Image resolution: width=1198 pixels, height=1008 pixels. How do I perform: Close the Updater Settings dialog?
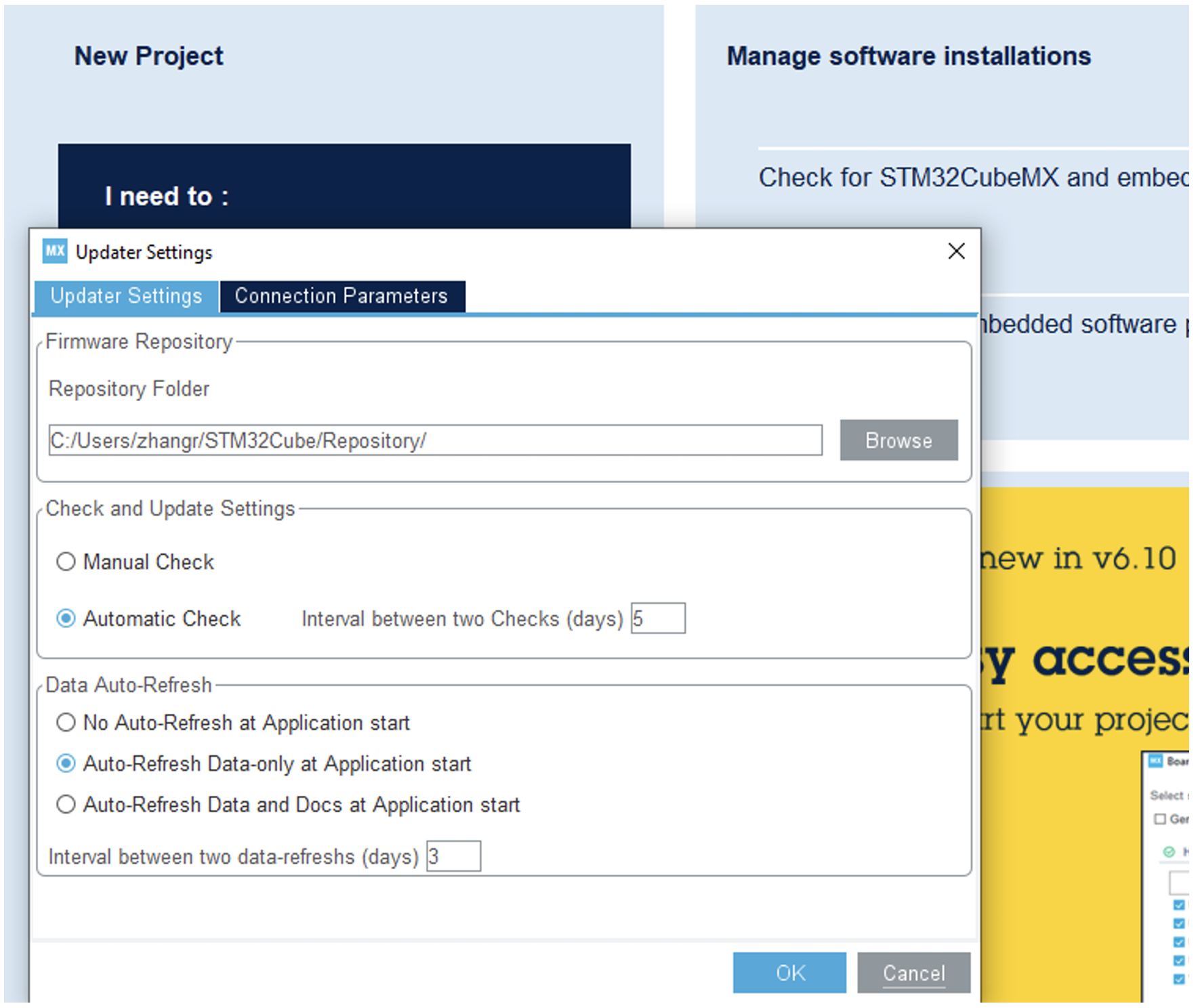tap(956, 251)
